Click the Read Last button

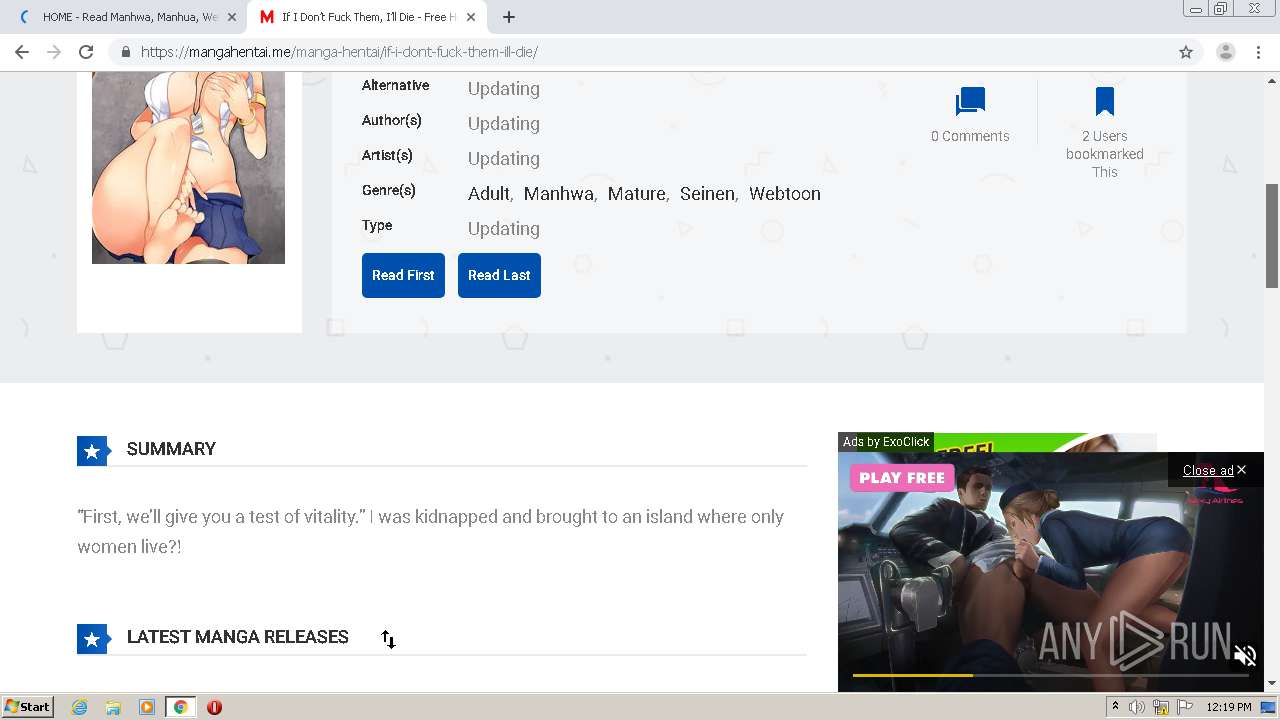[499, 275]
